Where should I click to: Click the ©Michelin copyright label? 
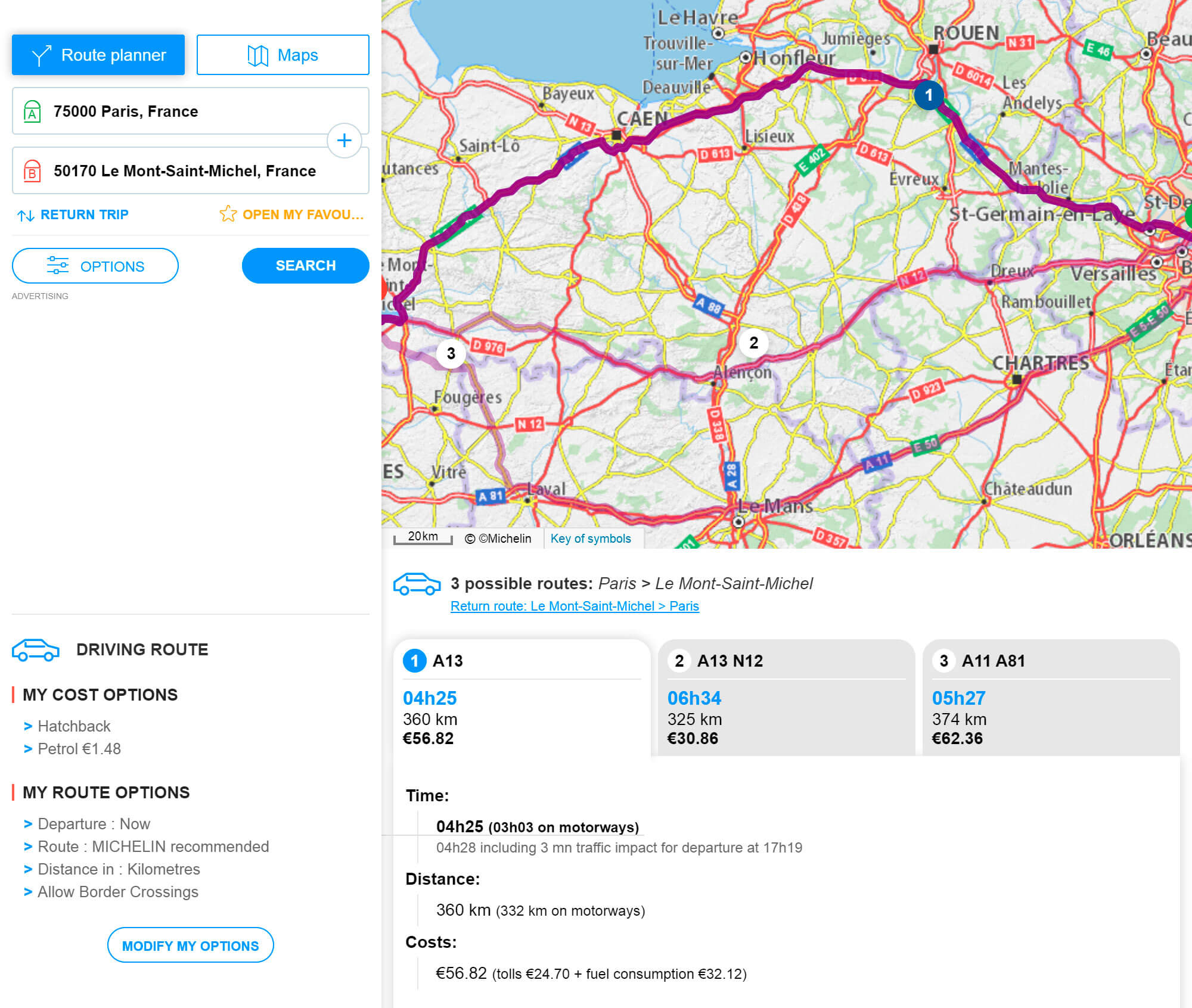point(498,539)
